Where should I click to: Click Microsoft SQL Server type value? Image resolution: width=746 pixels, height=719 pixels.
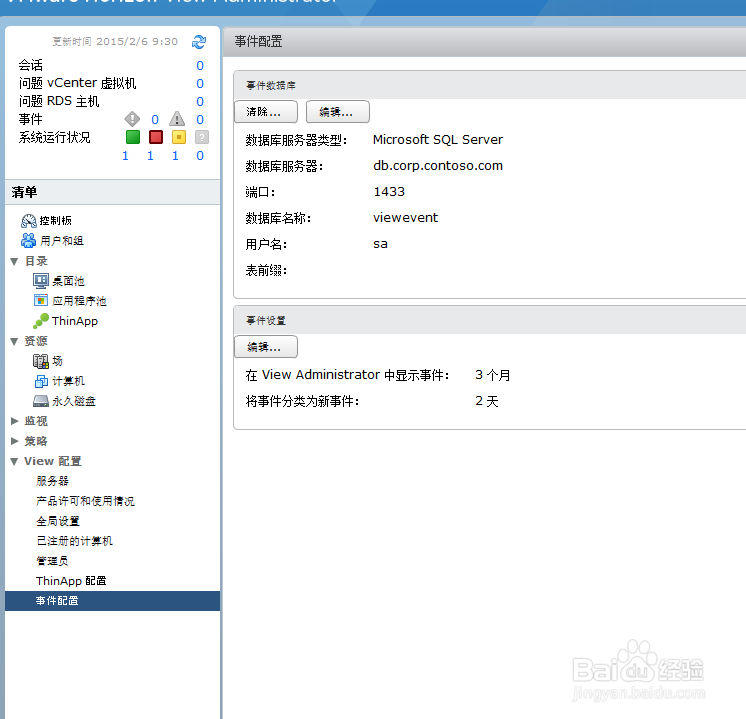coord(438,139)
